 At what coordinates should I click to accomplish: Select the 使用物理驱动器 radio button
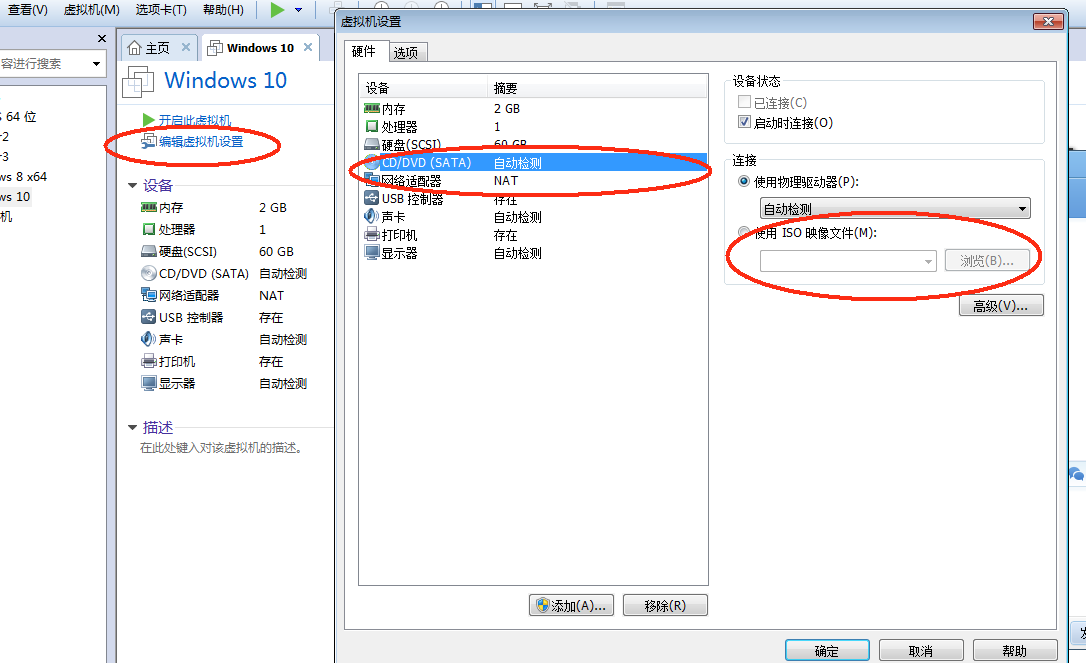pyautogui.click(x=744, y=182)
